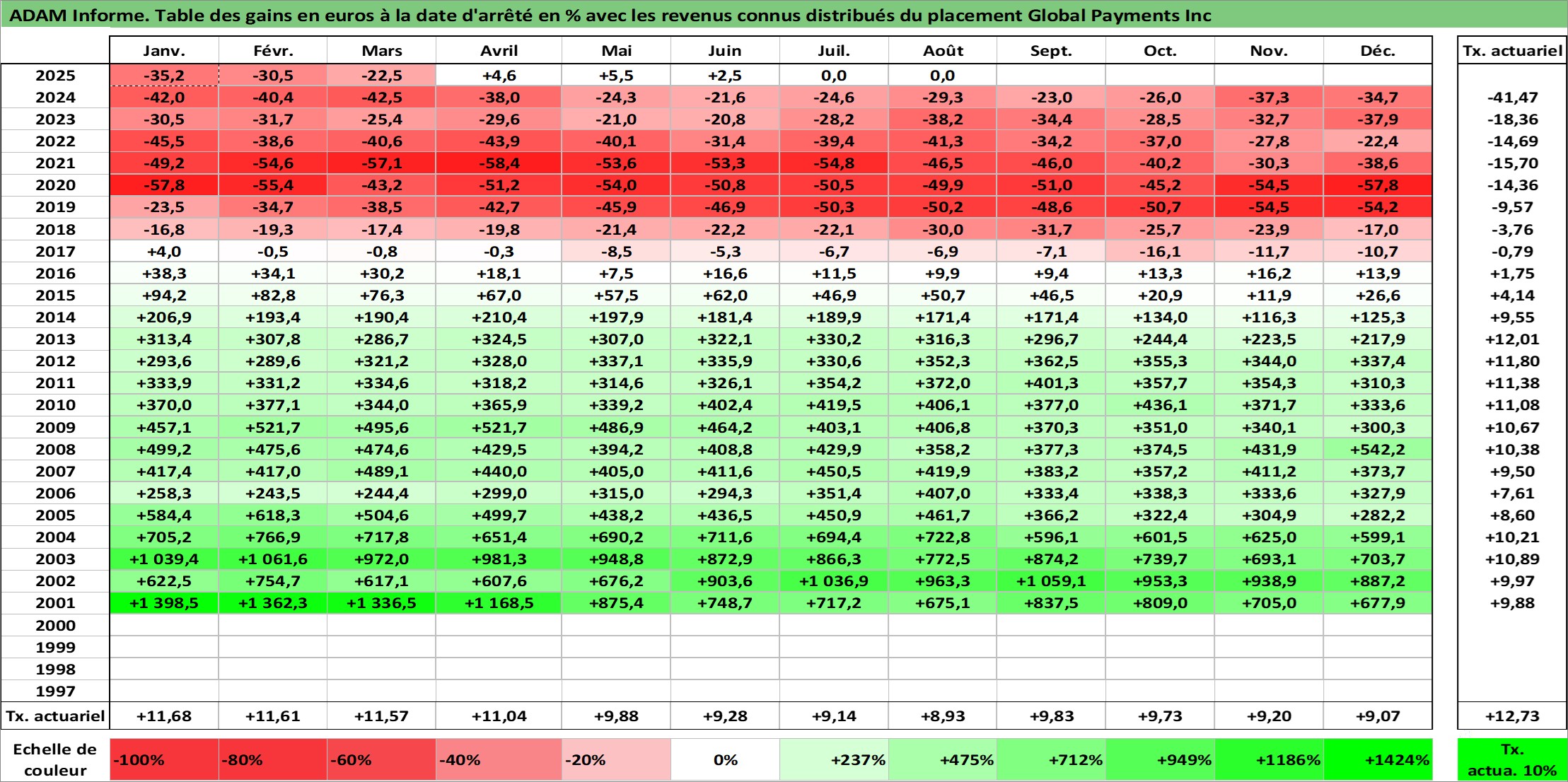Screen dimensions: 1568x782
Task: Select the +12,01 actuarial rate for 2013
Action: [1512, 339]
